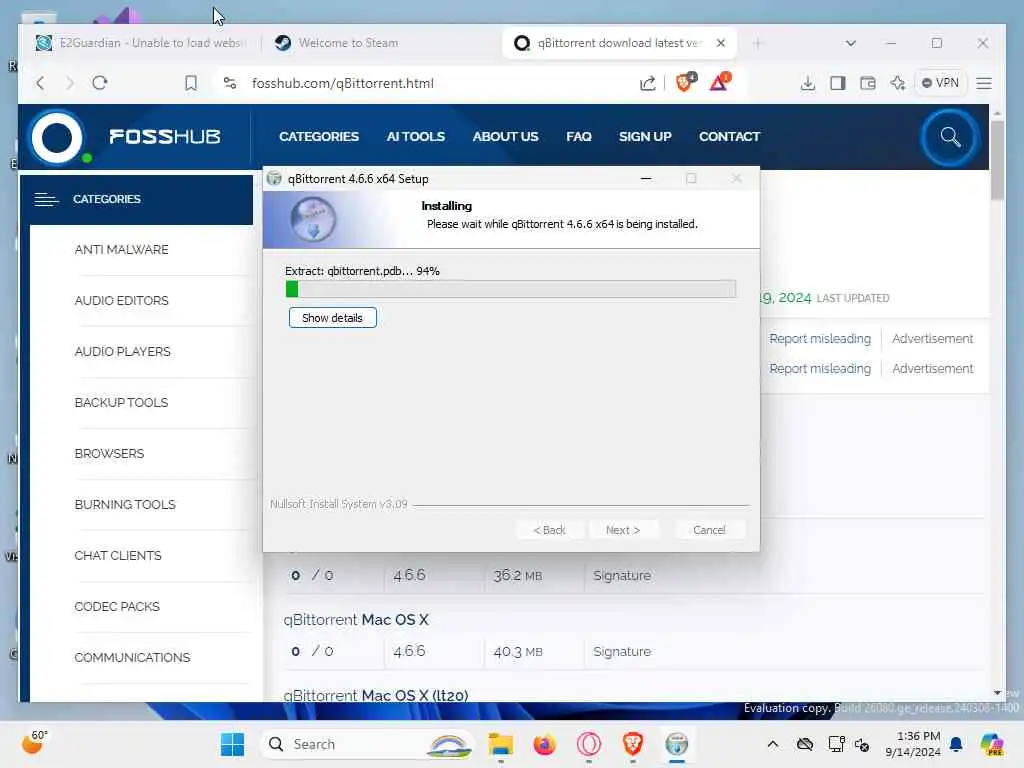The height and width of the screenshot is (768, 1024).
Task: Open the taskbar clock 1:36 PM
Action: point(913,744)
